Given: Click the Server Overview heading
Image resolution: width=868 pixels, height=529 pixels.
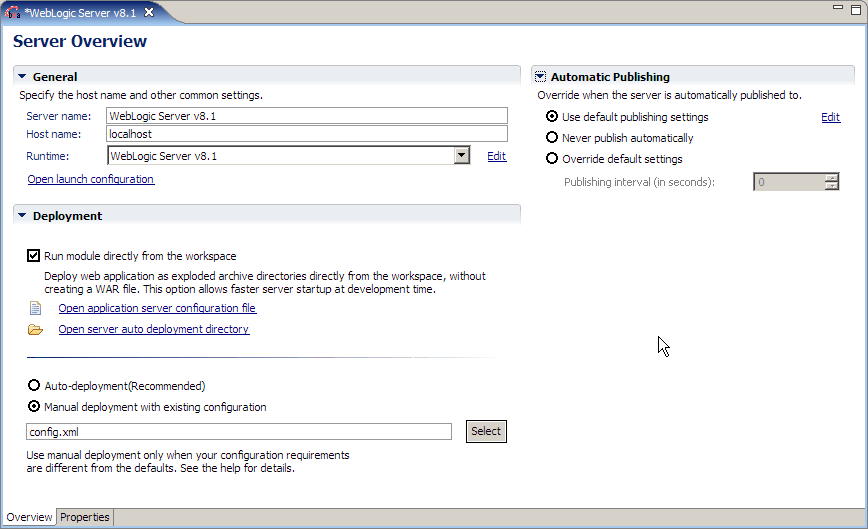Looking at the screenshot, I should [80, 41].
